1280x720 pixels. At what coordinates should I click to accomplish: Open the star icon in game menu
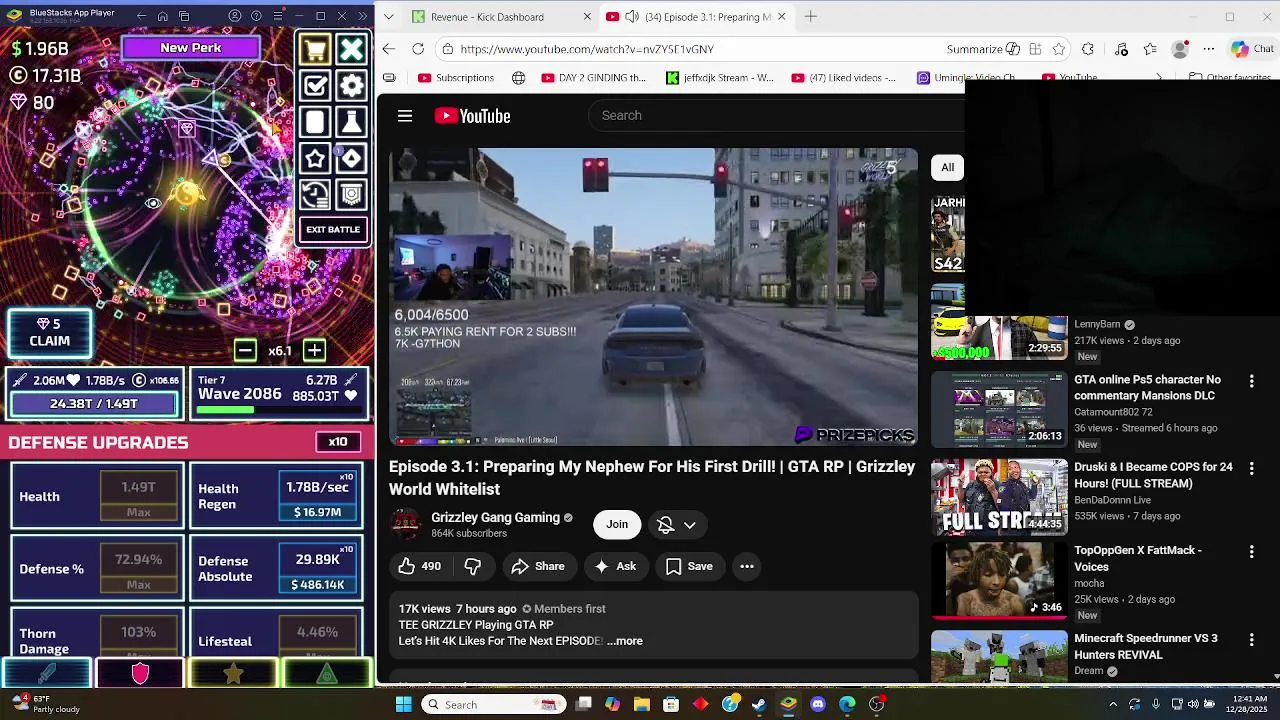click(x=315, y=158)
